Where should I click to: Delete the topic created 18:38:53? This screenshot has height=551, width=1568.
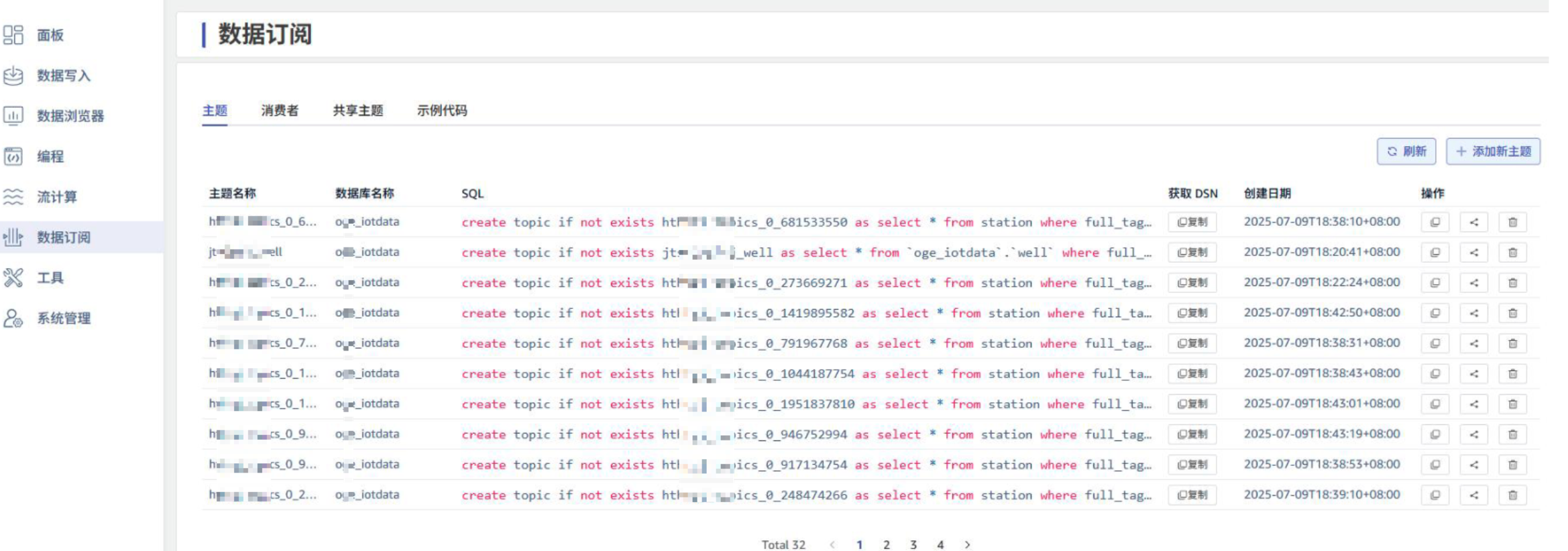point(1513,465)
